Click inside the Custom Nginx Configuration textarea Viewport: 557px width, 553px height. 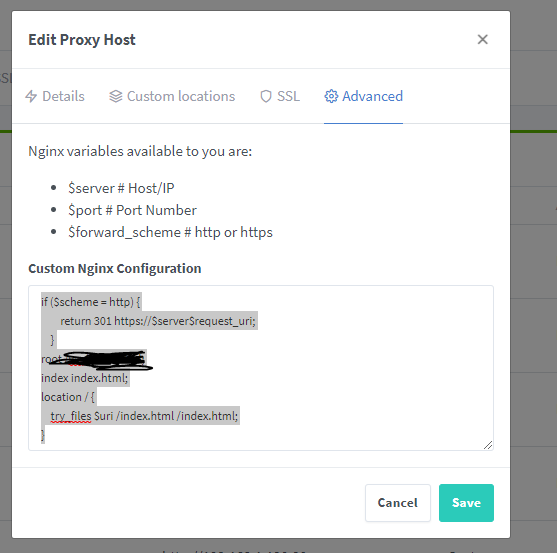261,368
